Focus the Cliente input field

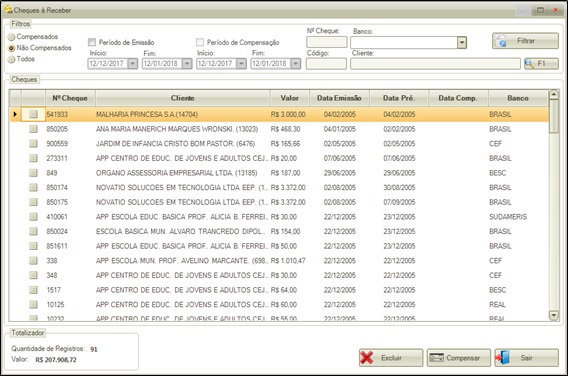pos(435,64)
